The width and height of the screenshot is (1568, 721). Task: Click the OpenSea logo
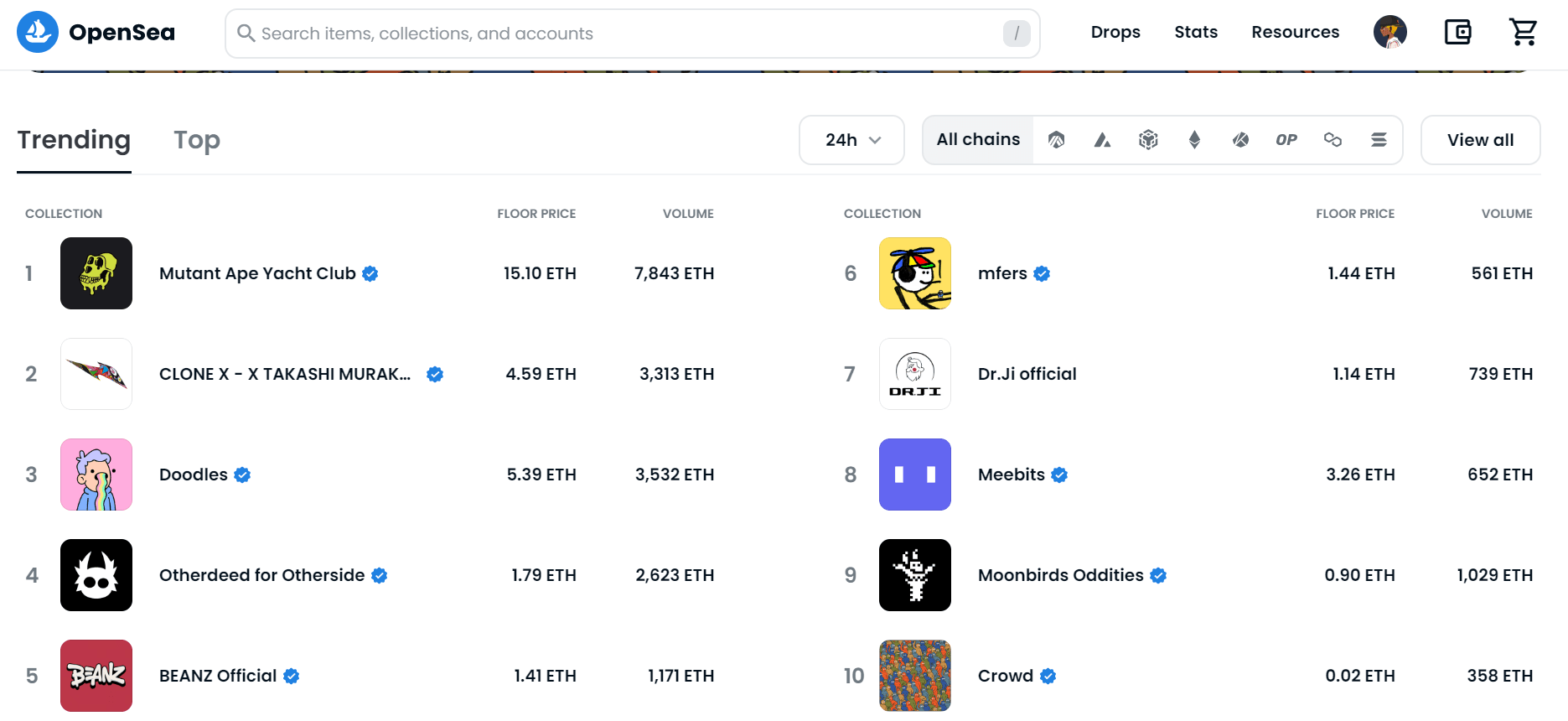point(96,33)
